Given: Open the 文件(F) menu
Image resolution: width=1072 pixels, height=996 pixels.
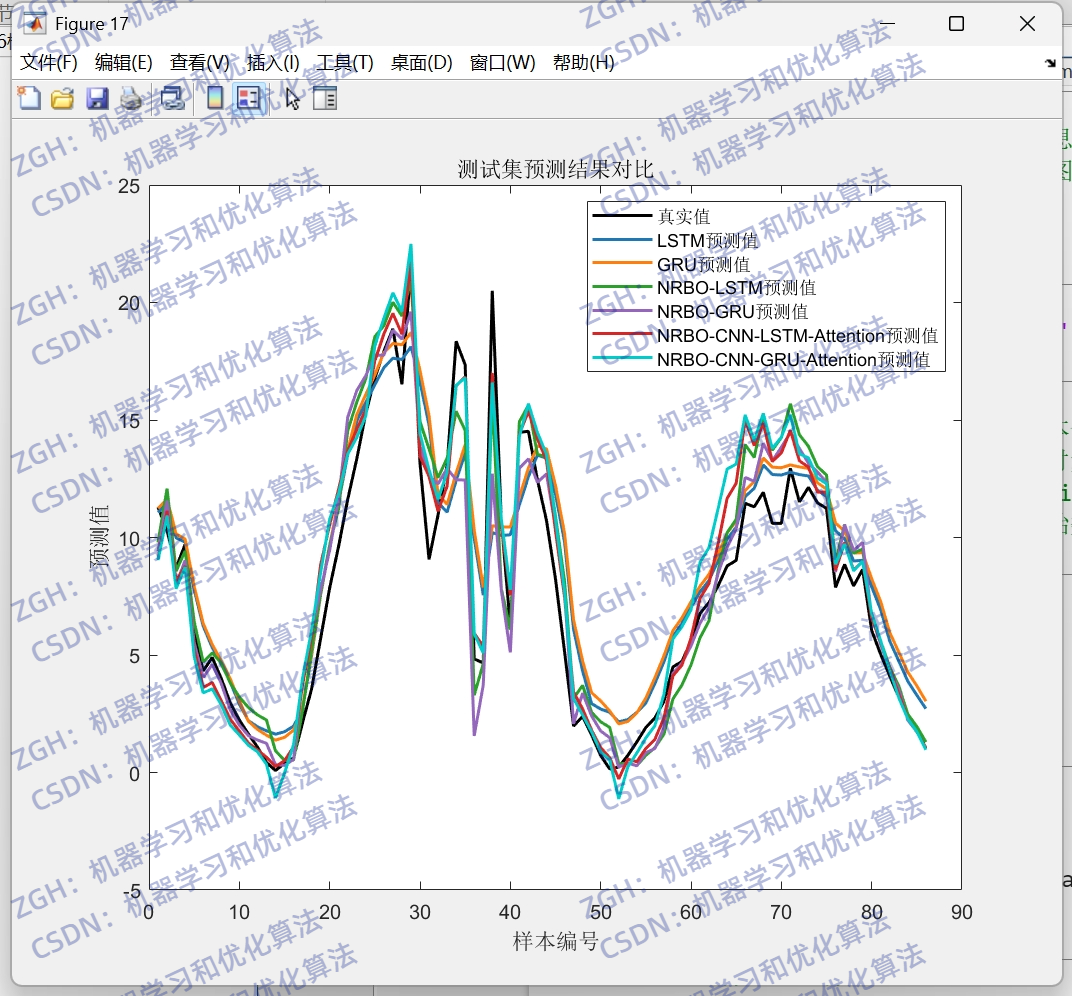Looking at the screenshot, I should click(49, 63).
